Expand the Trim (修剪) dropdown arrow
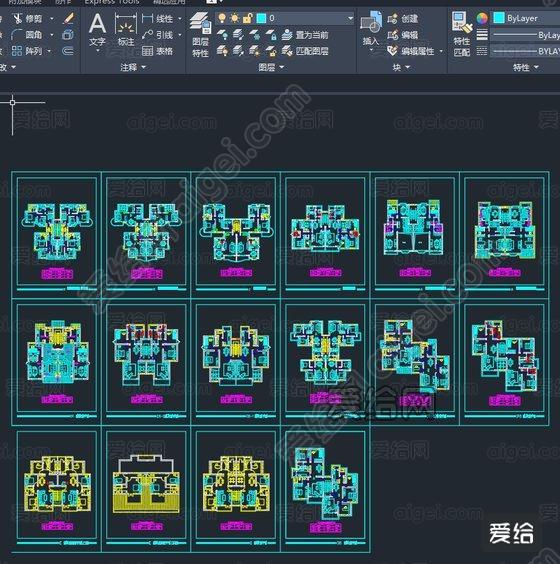The image size is (560, 564). click(52, 18)
